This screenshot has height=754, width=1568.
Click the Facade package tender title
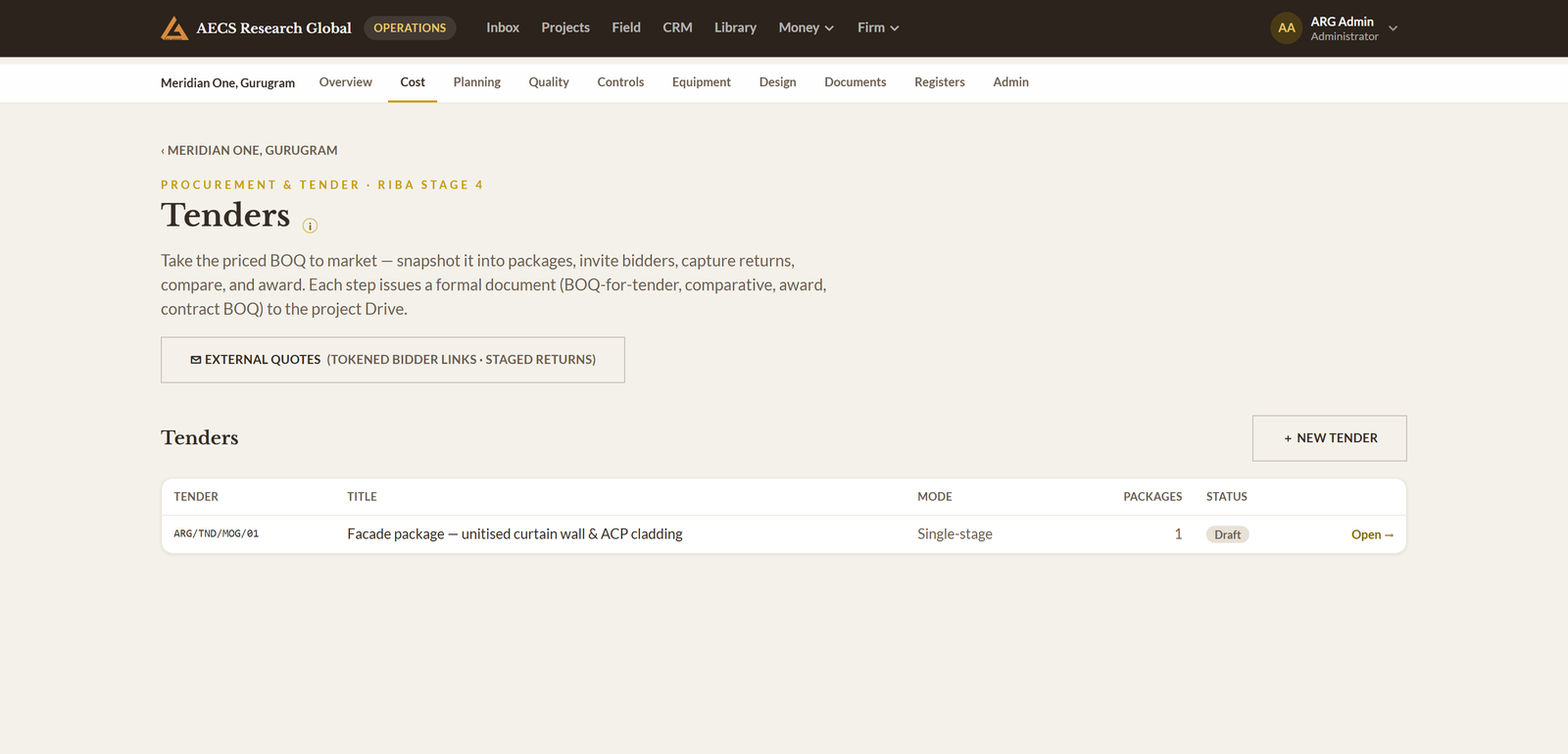[x=514, y=534]
